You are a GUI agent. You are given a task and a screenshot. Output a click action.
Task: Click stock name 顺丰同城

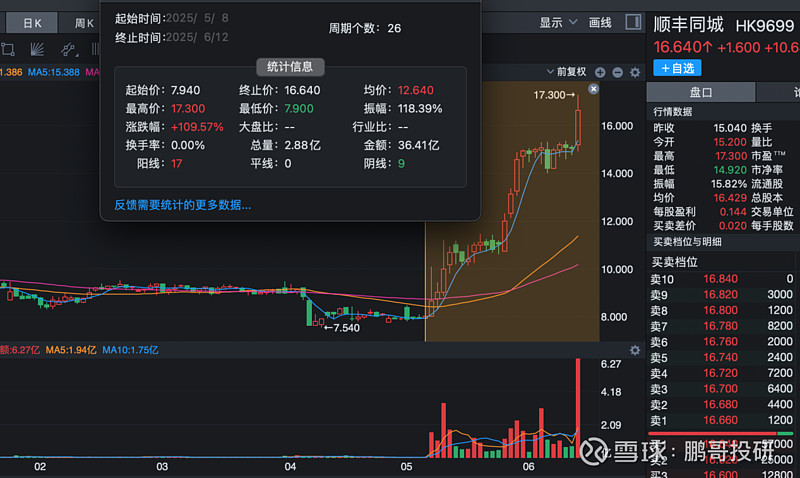click(x=688, y=25)
